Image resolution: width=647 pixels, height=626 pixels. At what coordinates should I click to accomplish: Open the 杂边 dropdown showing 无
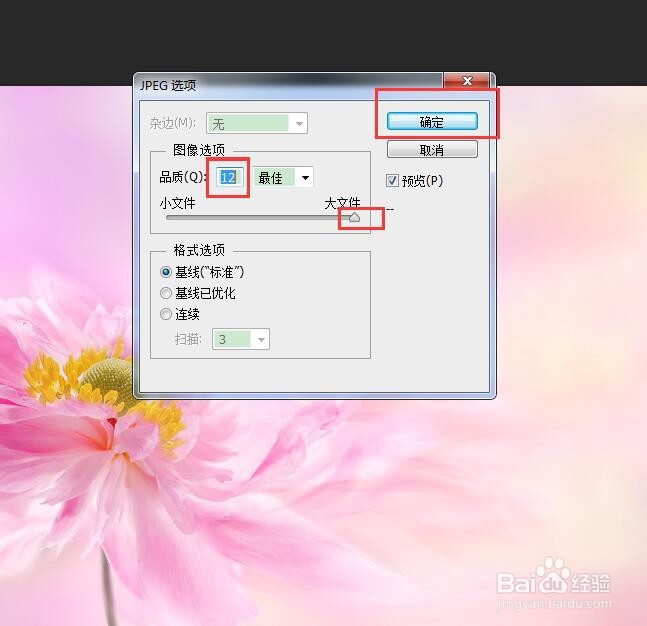click(257, 123)
